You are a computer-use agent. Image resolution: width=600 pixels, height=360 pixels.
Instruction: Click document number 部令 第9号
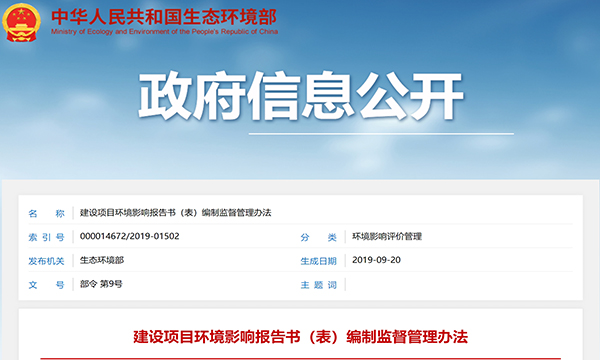coord(101,284)
